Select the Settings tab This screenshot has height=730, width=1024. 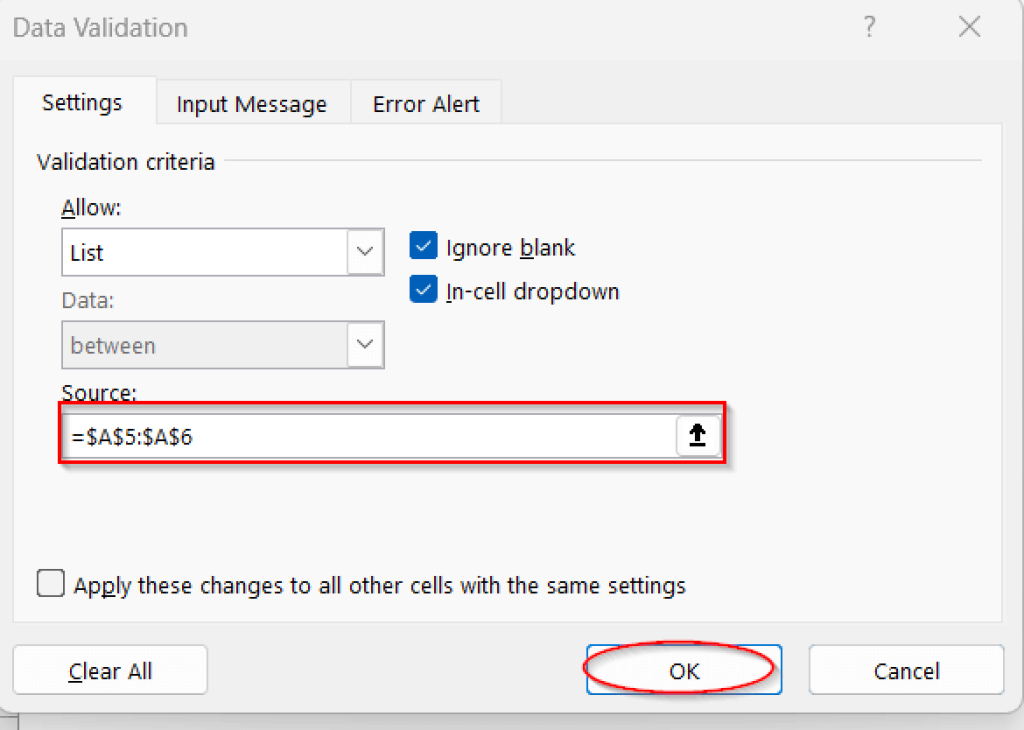[83, 103]
